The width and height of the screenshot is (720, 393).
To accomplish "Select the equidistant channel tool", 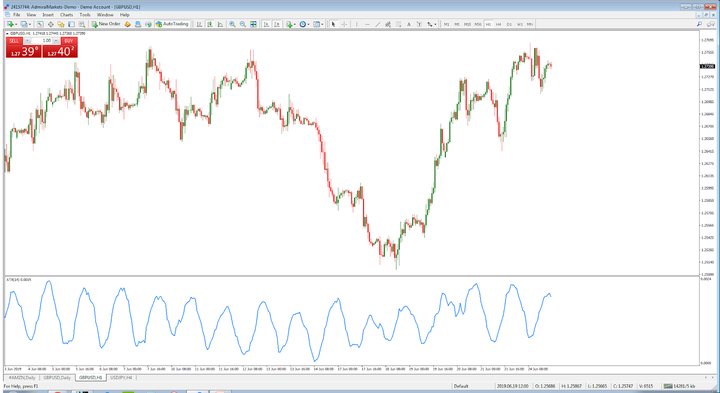I will click(x=388, y=24).
